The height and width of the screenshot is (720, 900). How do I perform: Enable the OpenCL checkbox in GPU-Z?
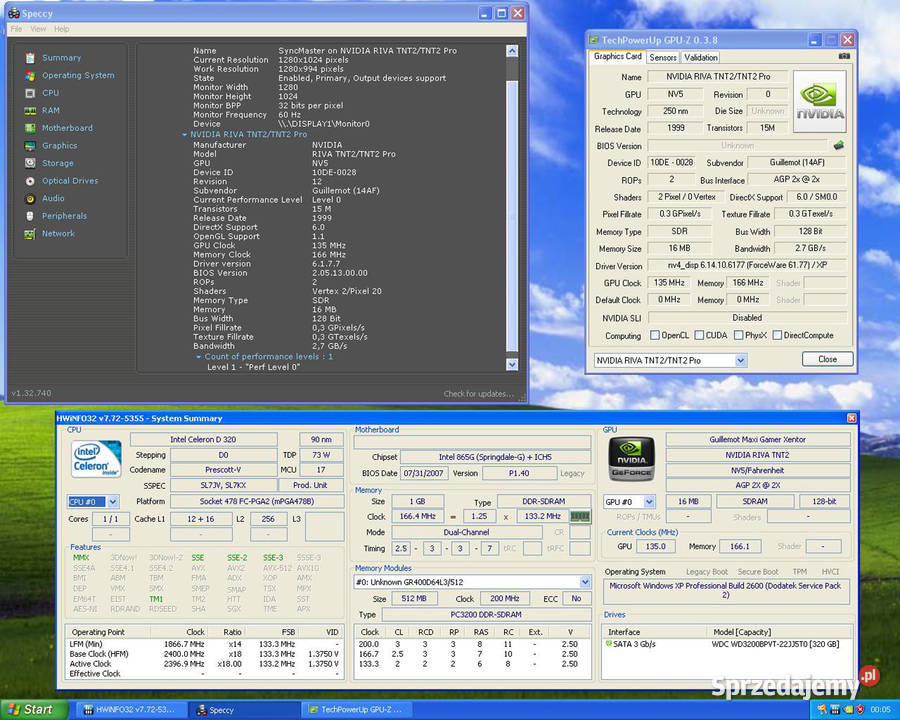654,335
